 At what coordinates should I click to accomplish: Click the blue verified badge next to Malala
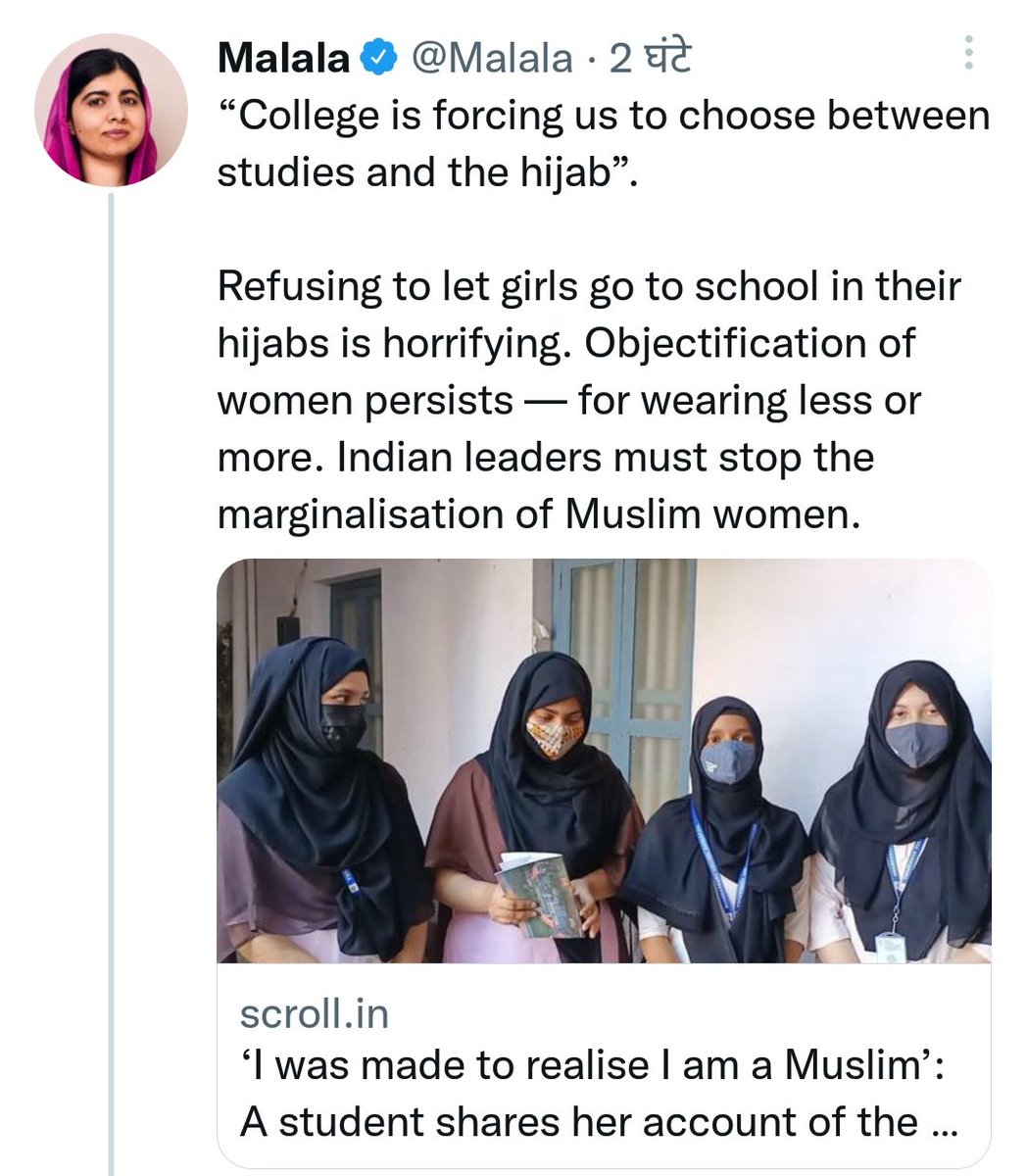[x=377, y=56]
